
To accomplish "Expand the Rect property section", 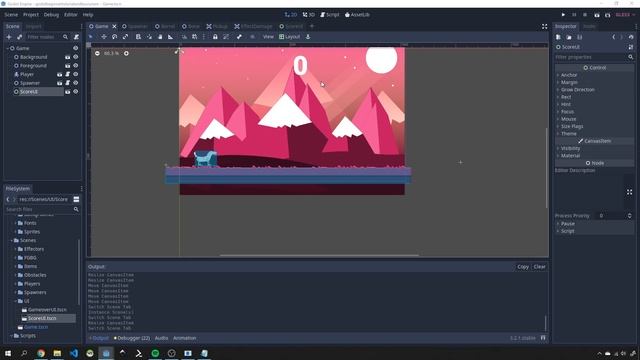I will [x=594, y=97].
